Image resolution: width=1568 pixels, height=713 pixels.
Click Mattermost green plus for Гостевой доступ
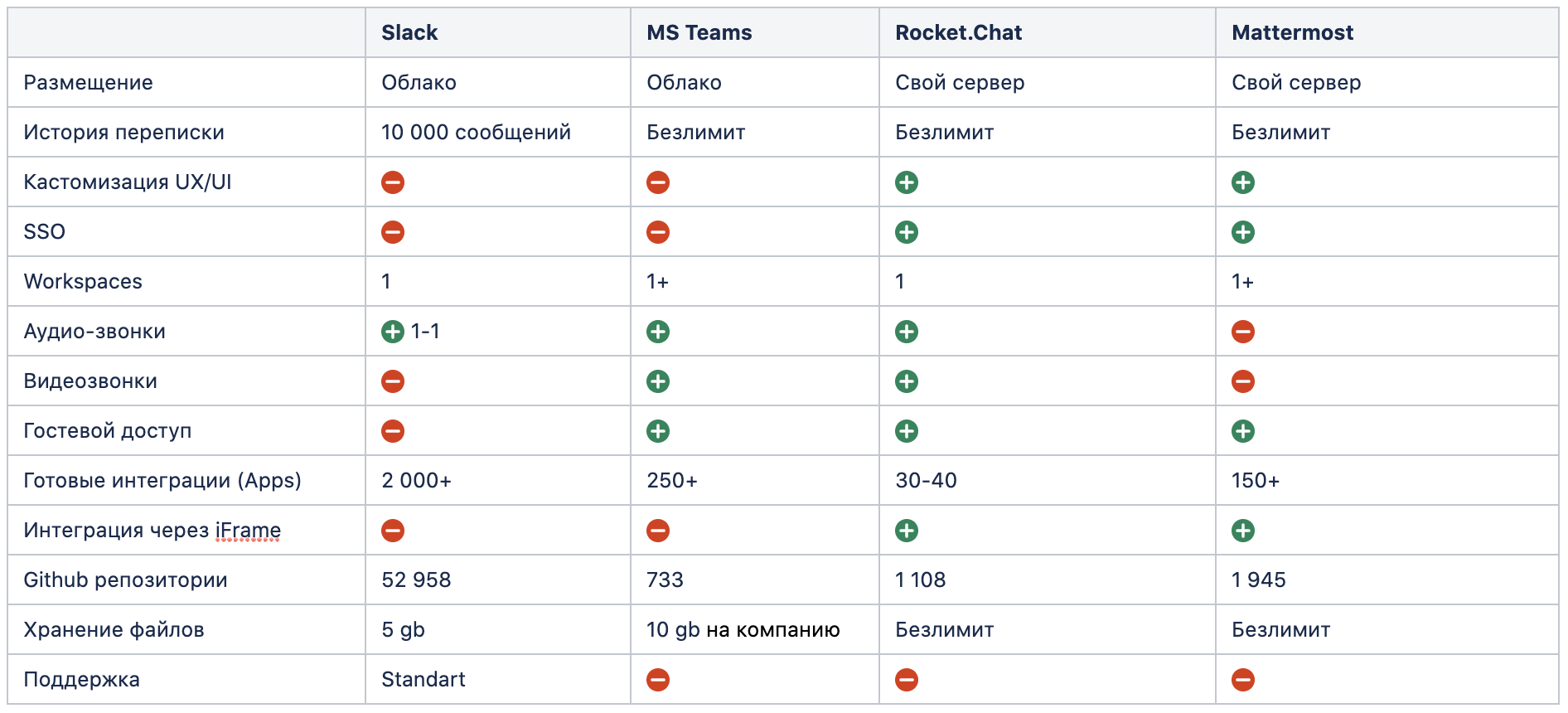tap(1243, 431)
